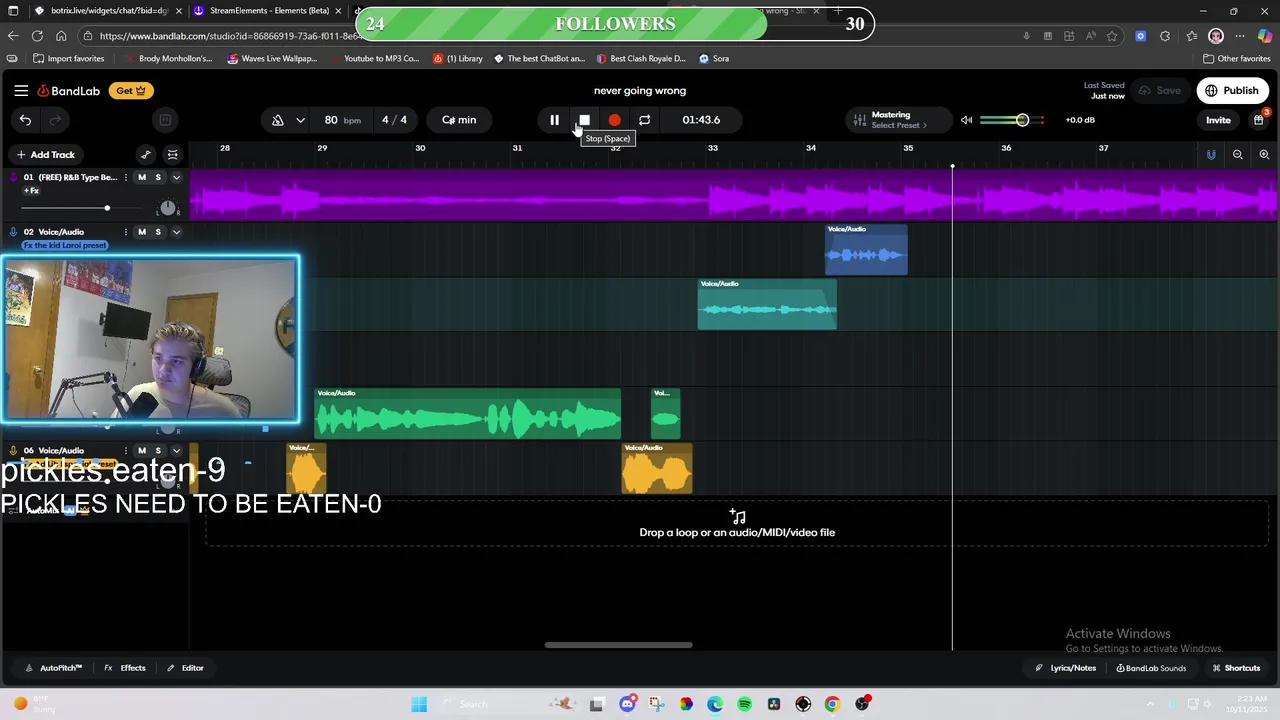Open the gift notifications icon
1280x720 pixels.
(1259, 120)
